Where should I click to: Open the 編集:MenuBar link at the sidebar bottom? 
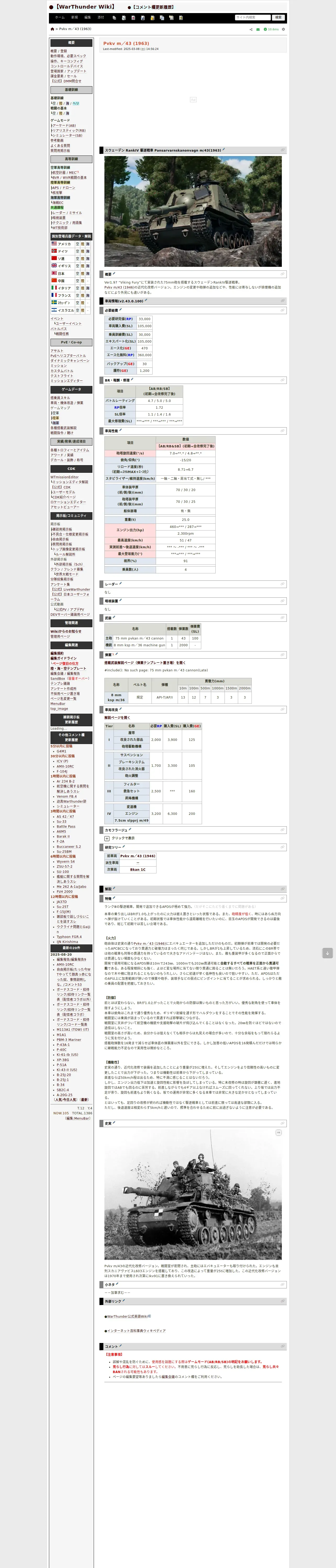[x=78, y=1118]
